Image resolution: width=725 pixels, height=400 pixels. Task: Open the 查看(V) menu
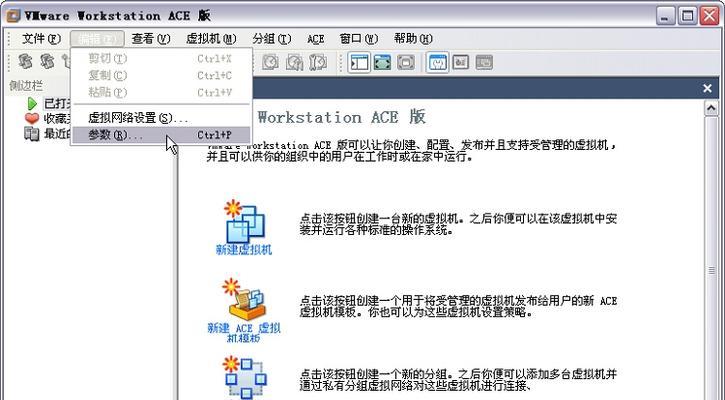(151, 39)
